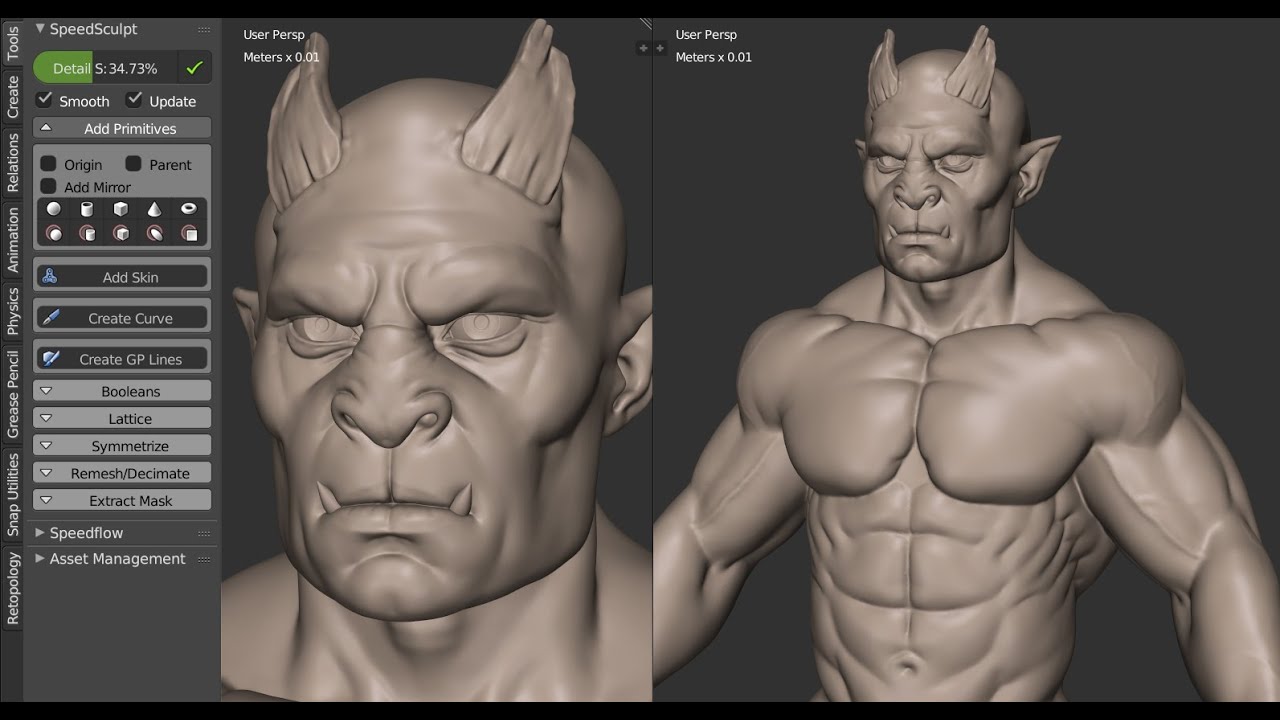The height and width of the screenshot is (720, 1280).
Task: Click 'Meters x 0.01' in left viewport
Action: click(x=281, y=57)
